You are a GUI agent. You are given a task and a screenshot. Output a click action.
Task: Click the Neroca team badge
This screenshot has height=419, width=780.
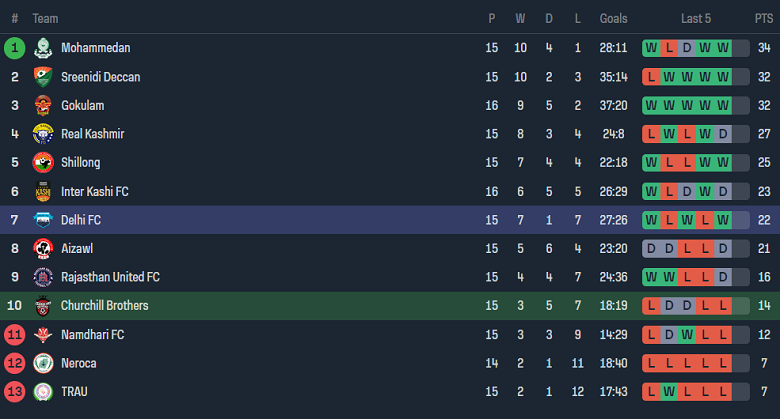click(43, 363)
